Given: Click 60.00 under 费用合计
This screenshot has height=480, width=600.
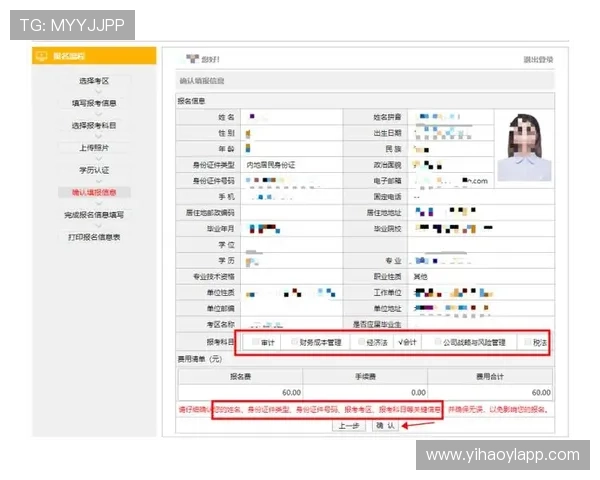Looking at the screenshot, I should coord(541,392).
